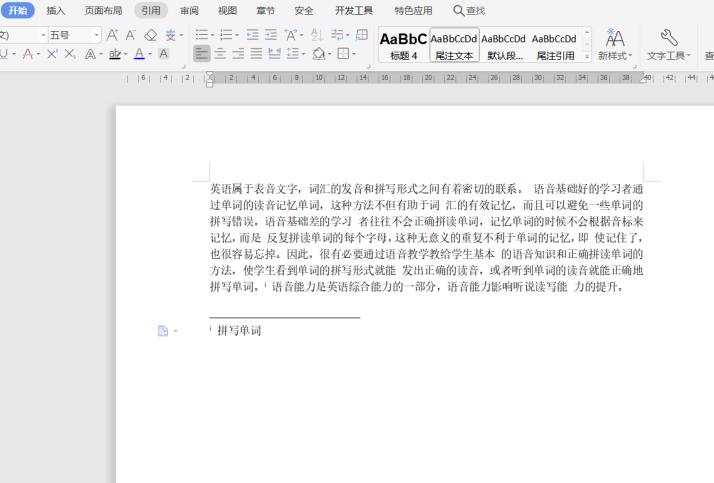Click the increase font size icon
Screen dimensions: 714x483
click(x=112, y=35)
